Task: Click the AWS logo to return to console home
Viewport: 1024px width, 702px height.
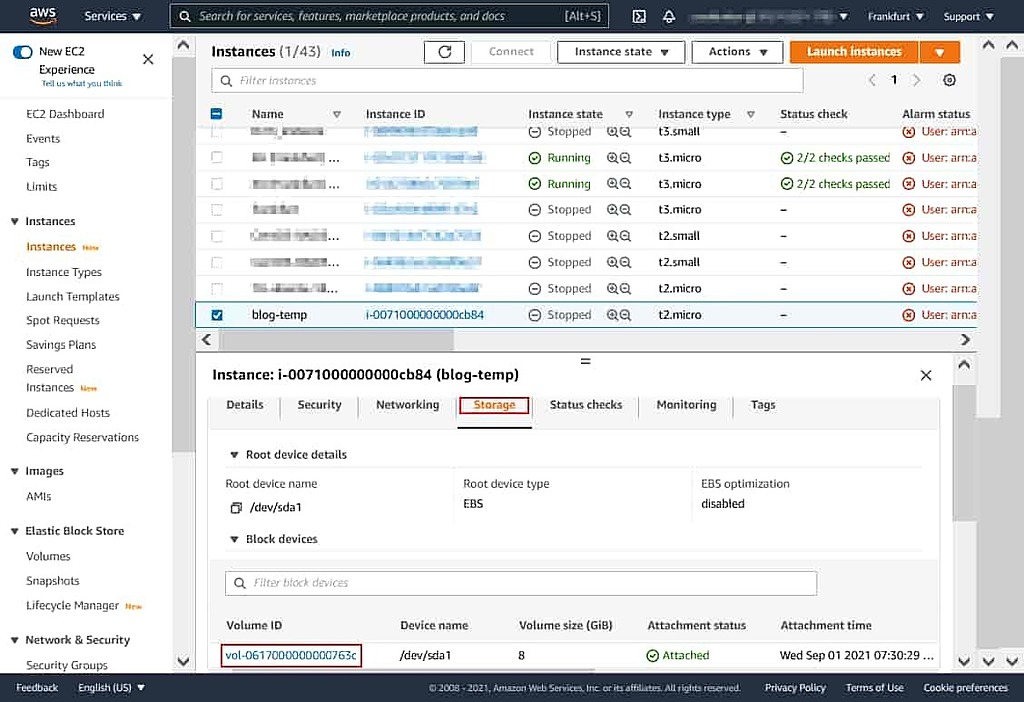Action: click(41, 15)
